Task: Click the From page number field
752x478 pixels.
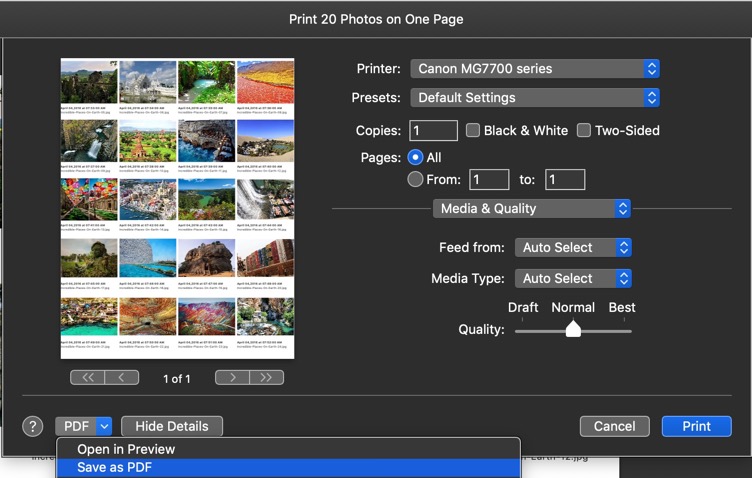Action: (489, 179)
